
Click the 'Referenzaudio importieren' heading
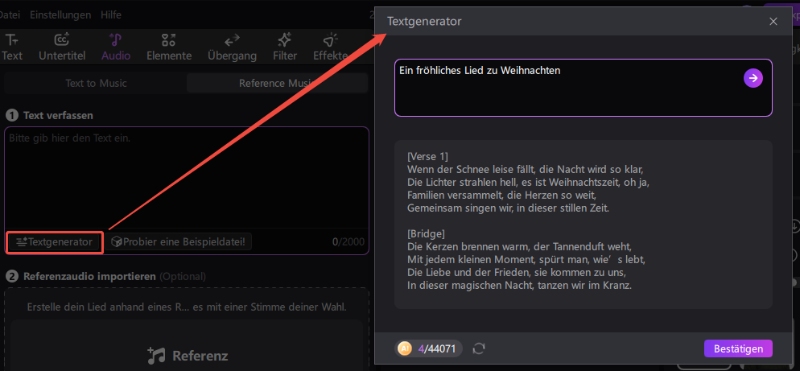coord(89,277)
